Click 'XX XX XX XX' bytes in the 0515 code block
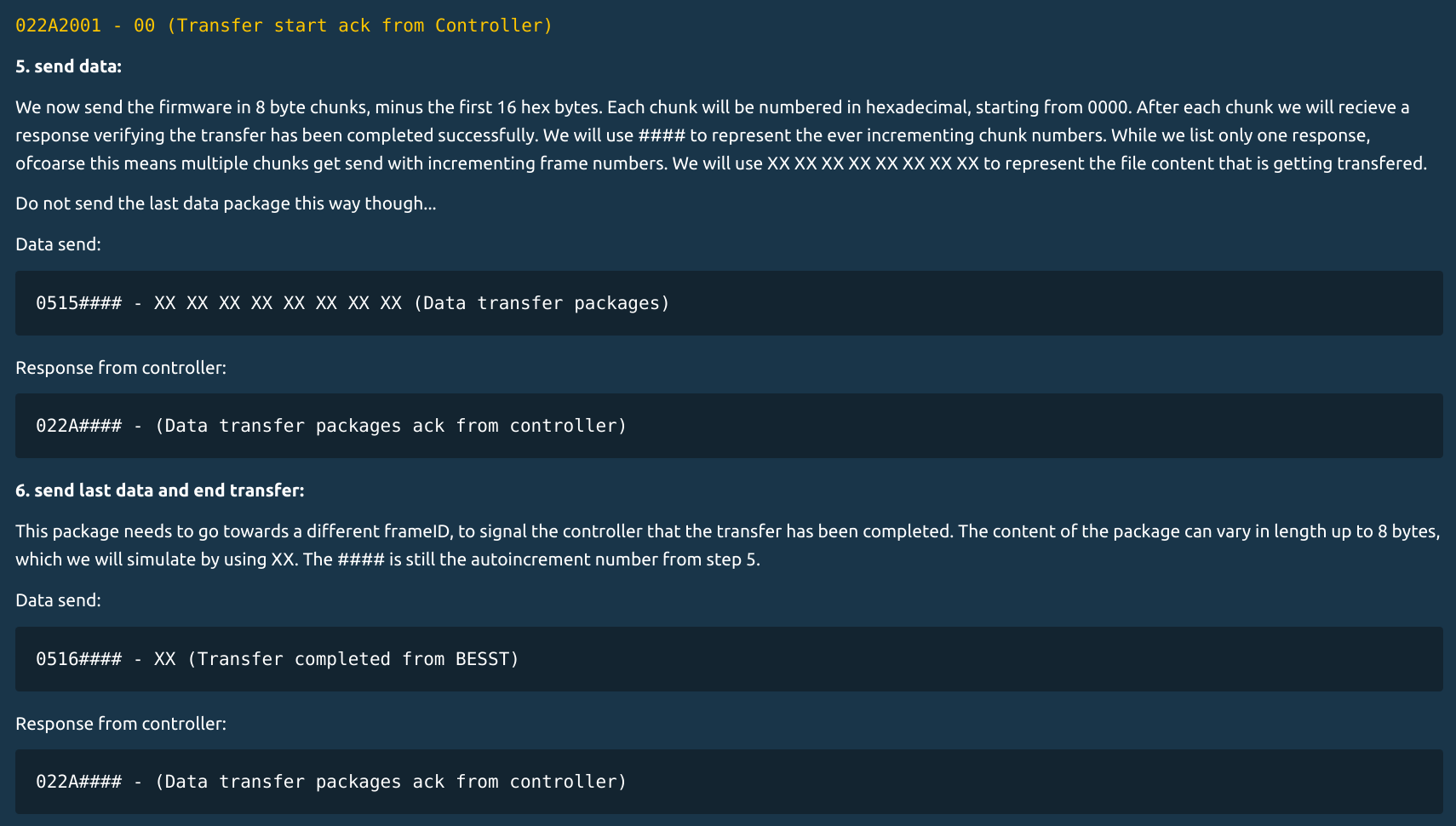This screenshot has height=826, width=1456. coord(278,303)
